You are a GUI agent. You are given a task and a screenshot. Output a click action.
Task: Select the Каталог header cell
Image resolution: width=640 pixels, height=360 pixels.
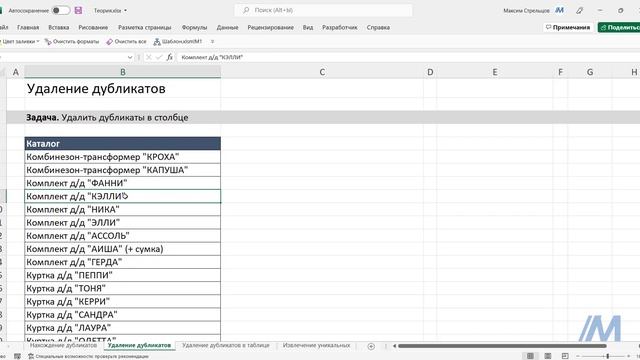pos(122,144)
